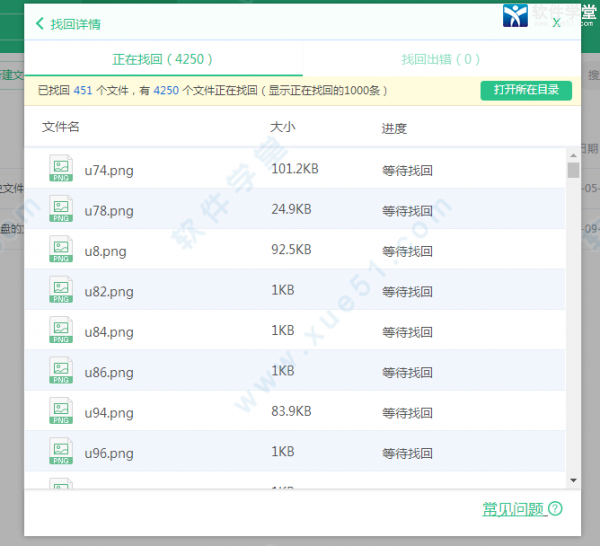Click the PNG file icon for u78.png
Image resolution: width=600 pixels, height=546 pixels.
[x=62, y=209]
